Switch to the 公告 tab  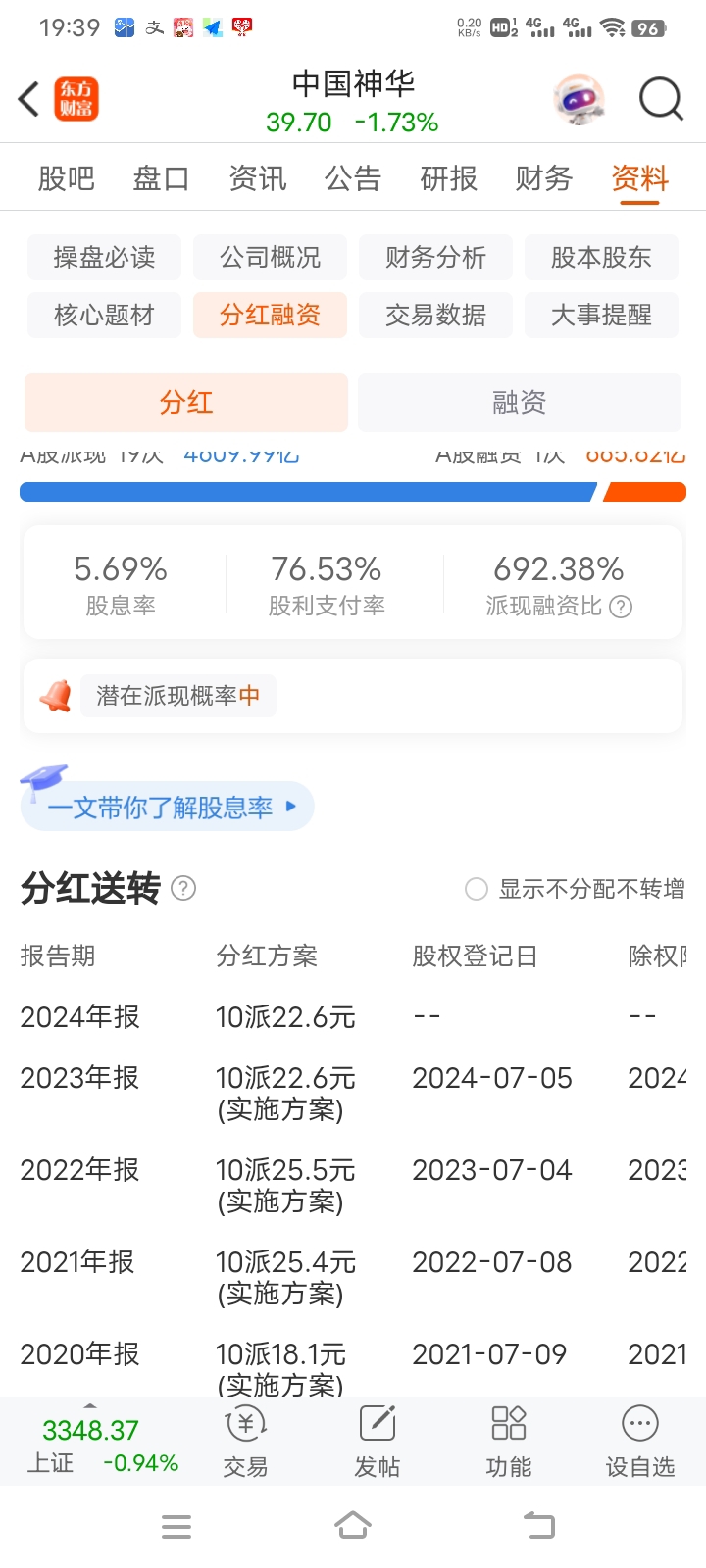(352, 178)
